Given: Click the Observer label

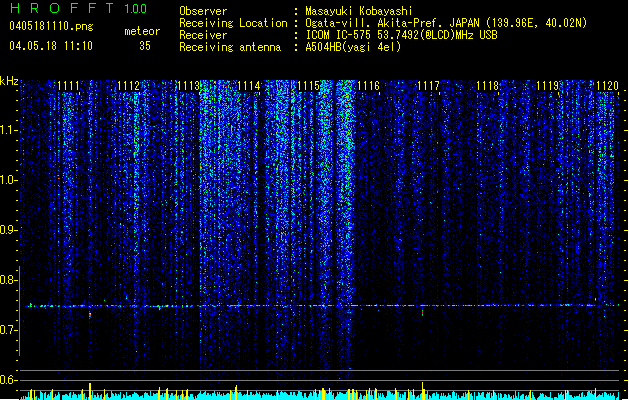Looking at the screenshot, I should tap(203, 11).
